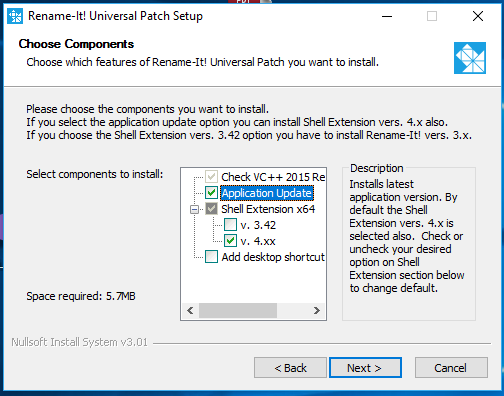
Task: Select the Application Update tree item
Action: (x=267, y=193)
